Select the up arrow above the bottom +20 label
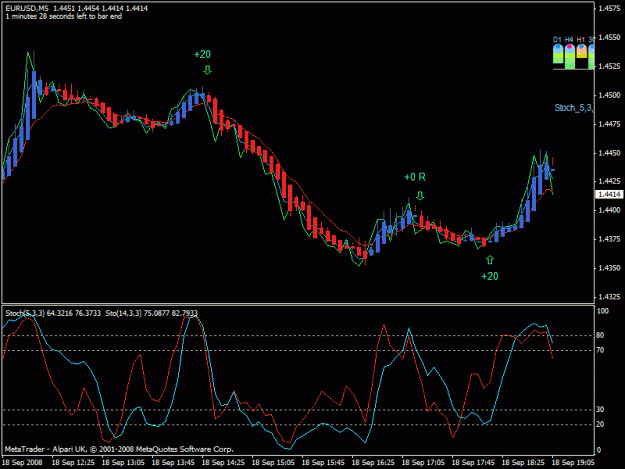625x469 pixels. (490, 260)
